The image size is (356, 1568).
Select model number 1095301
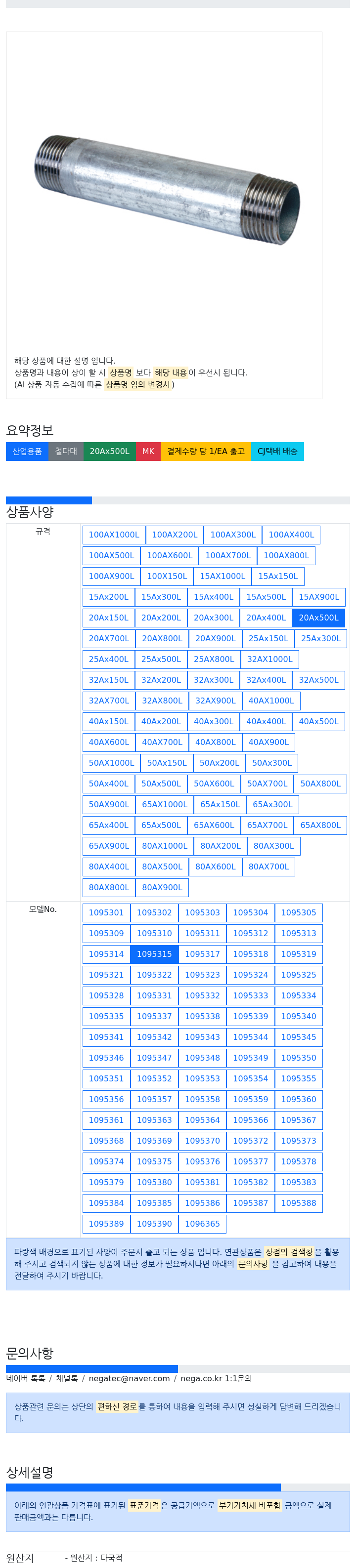[106, 913]
